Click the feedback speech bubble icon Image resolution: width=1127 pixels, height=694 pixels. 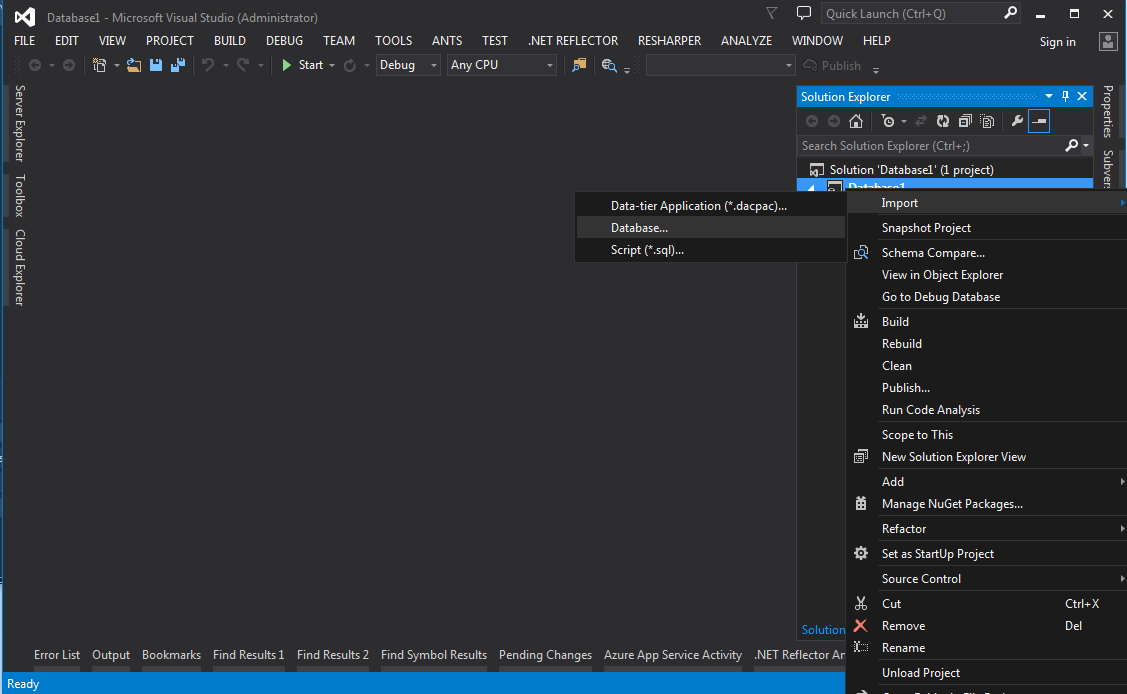pyautogui.click(x=803, y=14)
